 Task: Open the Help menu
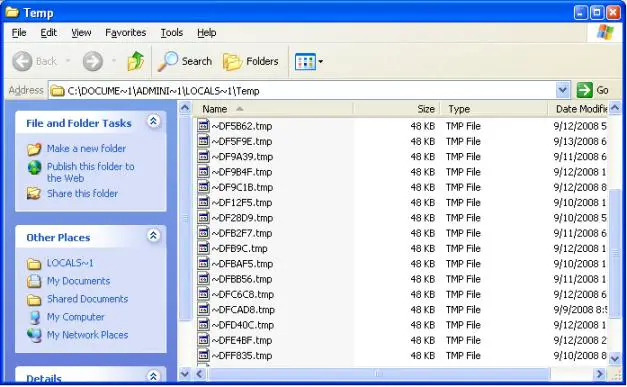tap(206, 33)
